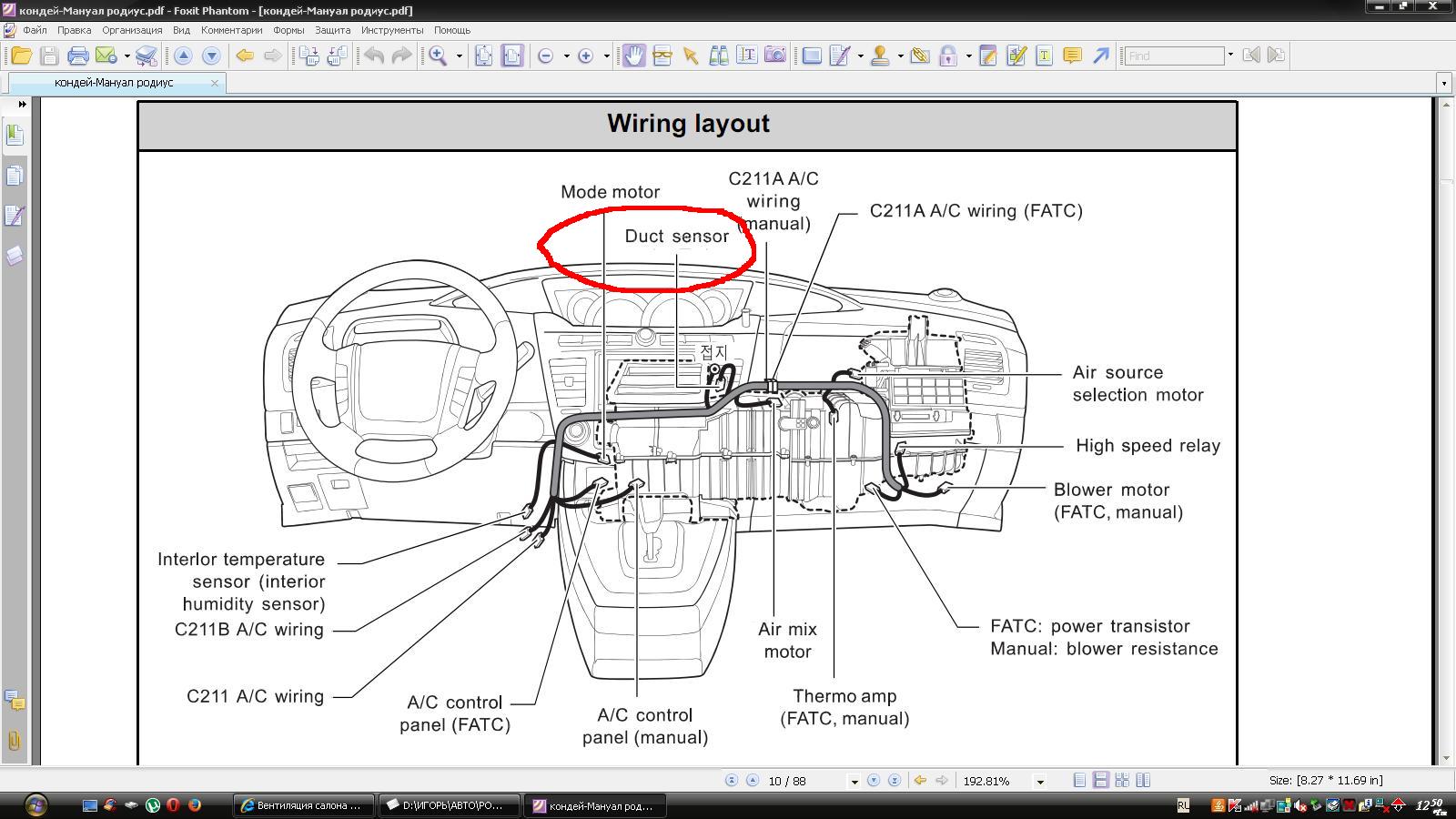This screenshot has width=1456, height=819.
Task: Close the кондей-Мануал родиус tab
Action: click(215, 83)
